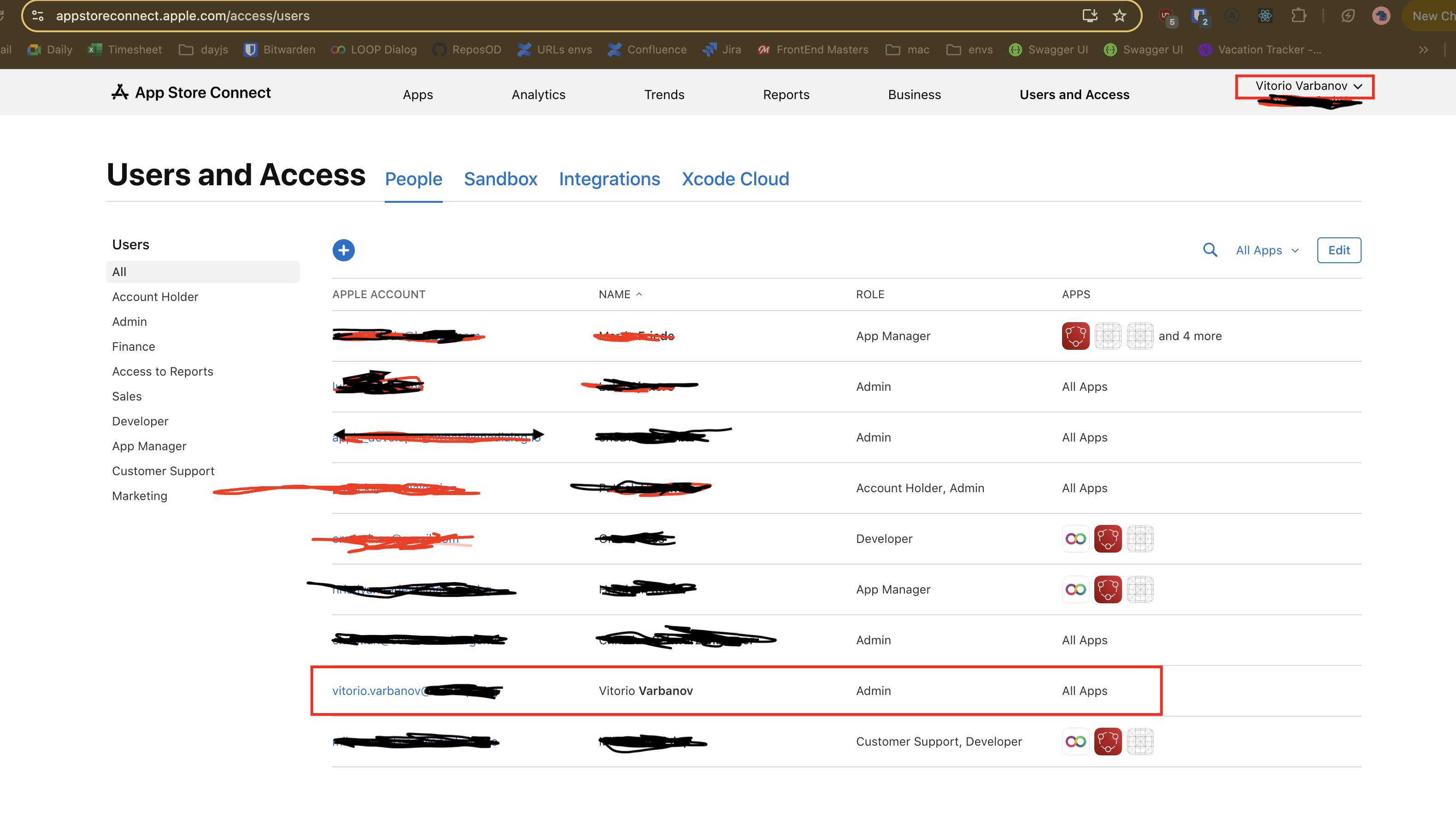
Task: Go to Analytics in the top navigation
Action: pyautogui.click(x=539, y=94)
